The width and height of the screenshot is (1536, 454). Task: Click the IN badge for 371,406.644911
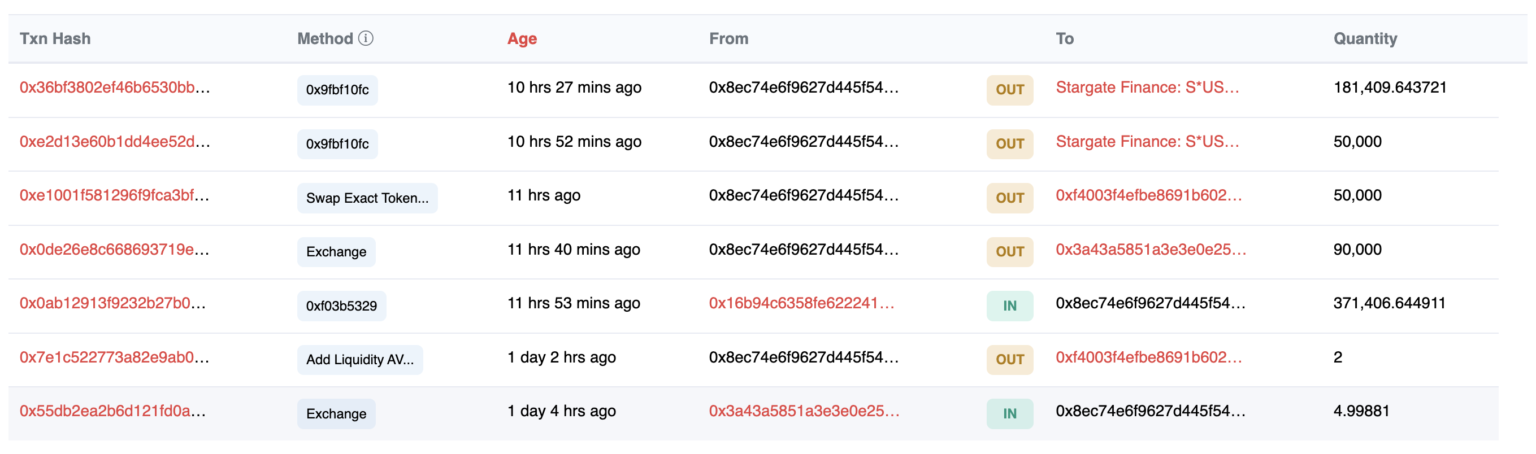[x=1010, y=306]
